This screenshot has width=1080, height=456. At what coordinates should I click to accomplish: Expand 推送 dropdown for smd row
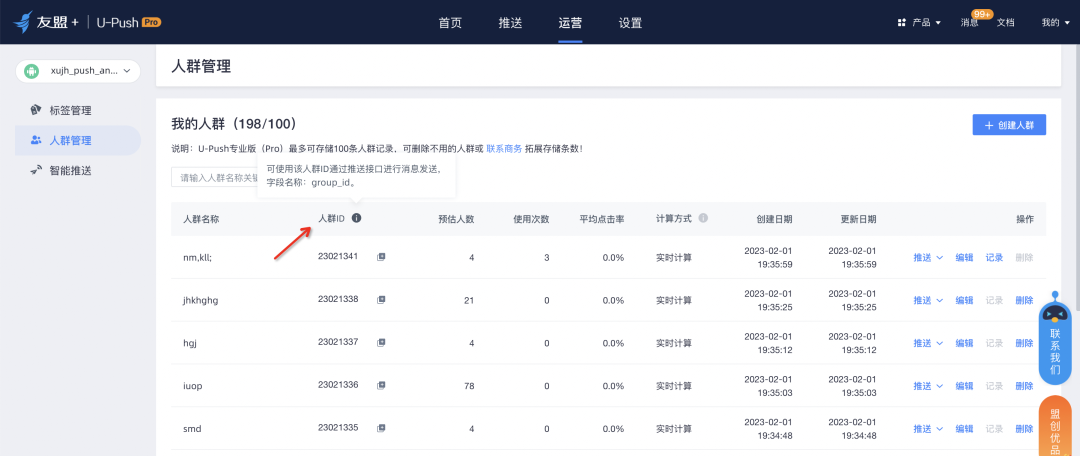928,428
